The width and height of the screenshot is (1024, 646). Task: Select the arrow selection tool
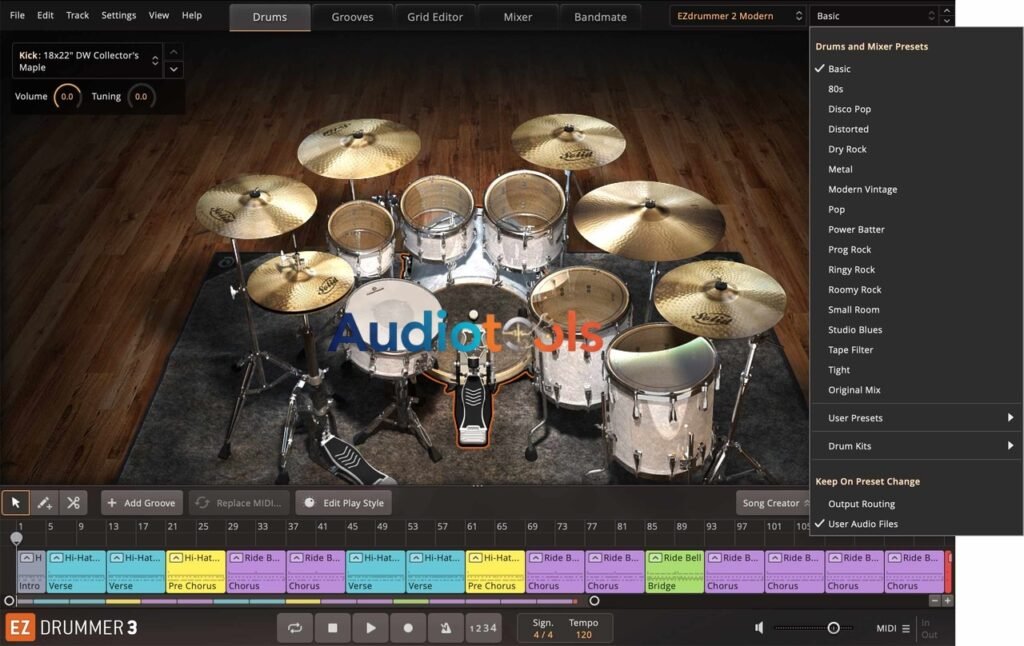pyautogui.click(x=15, y=502)
